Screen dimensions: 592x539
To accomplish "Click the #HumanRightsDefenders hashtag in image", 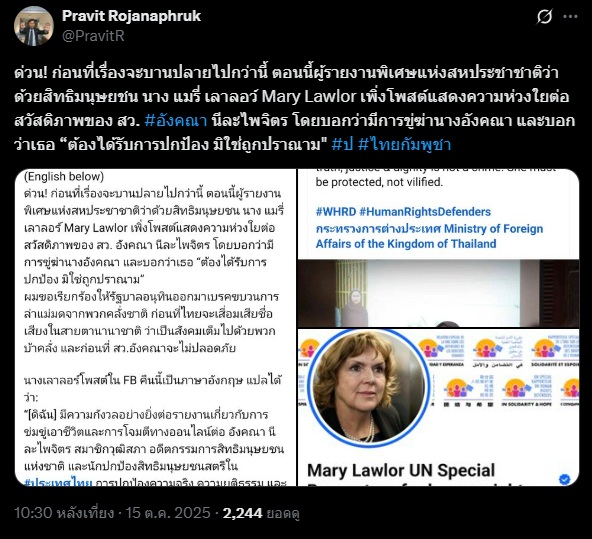I will [425, 212].
